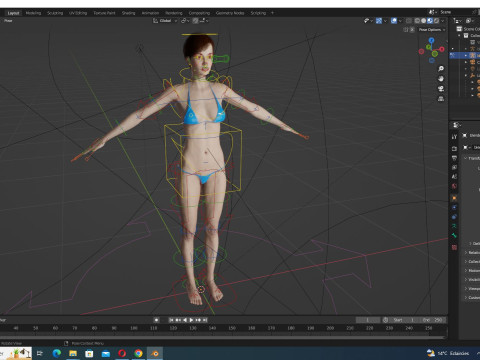
Task: Open the outliner display mode dropdown
Action: [458, 21]
